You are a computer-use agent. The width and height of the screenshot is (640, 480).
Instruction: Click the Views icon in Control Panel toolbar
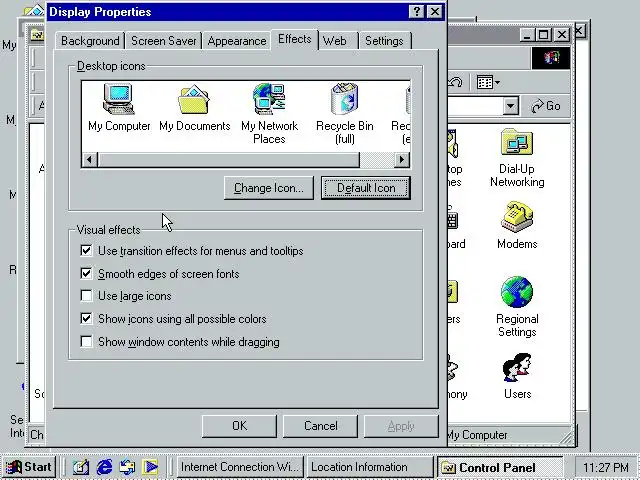(x=484, y=82)
